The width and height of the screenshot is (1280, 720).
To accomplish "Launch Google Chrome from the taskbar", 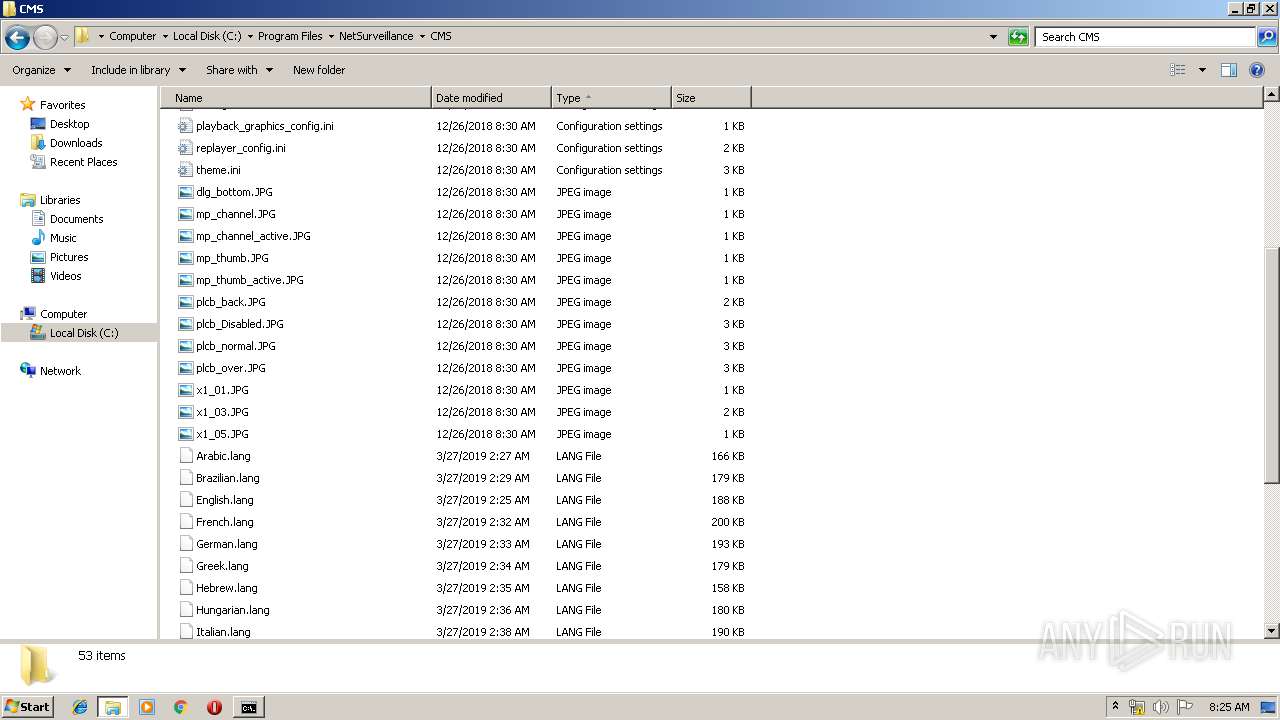I will click(181, 707).
